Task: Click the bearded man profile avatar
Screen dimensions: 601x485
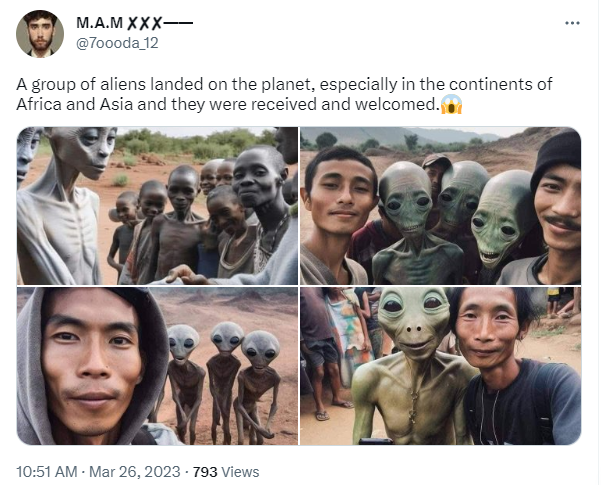Action: (40, 34)
